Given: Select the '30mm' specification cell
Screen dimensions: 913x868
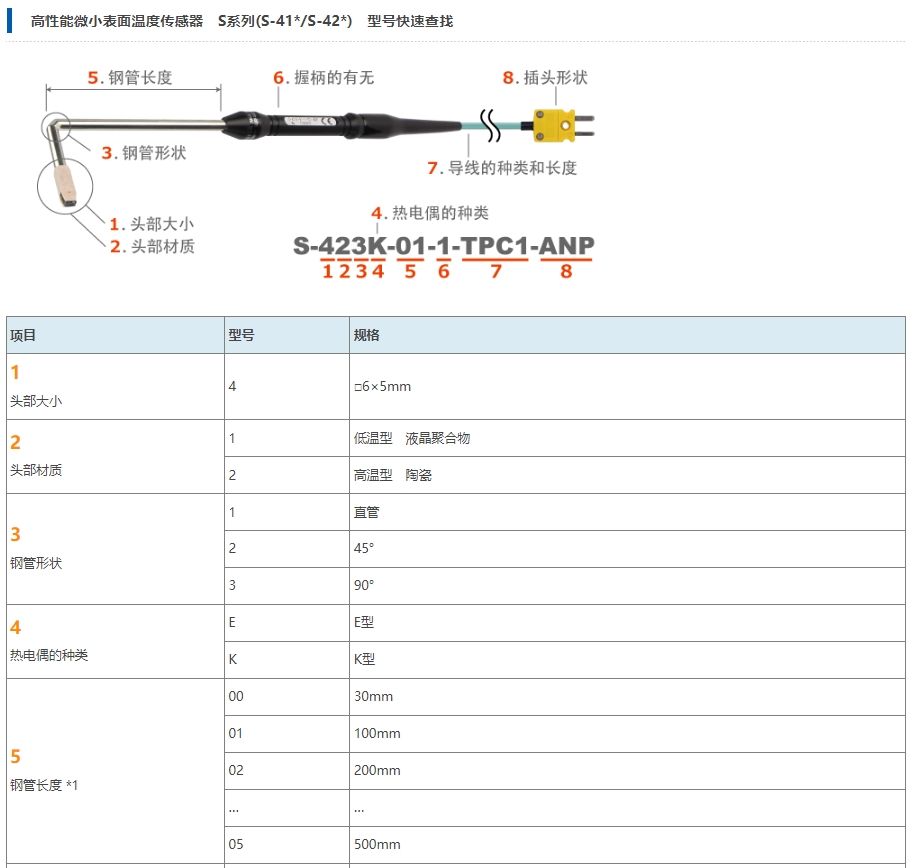Looking at the screenshot, I should point(628,697).
